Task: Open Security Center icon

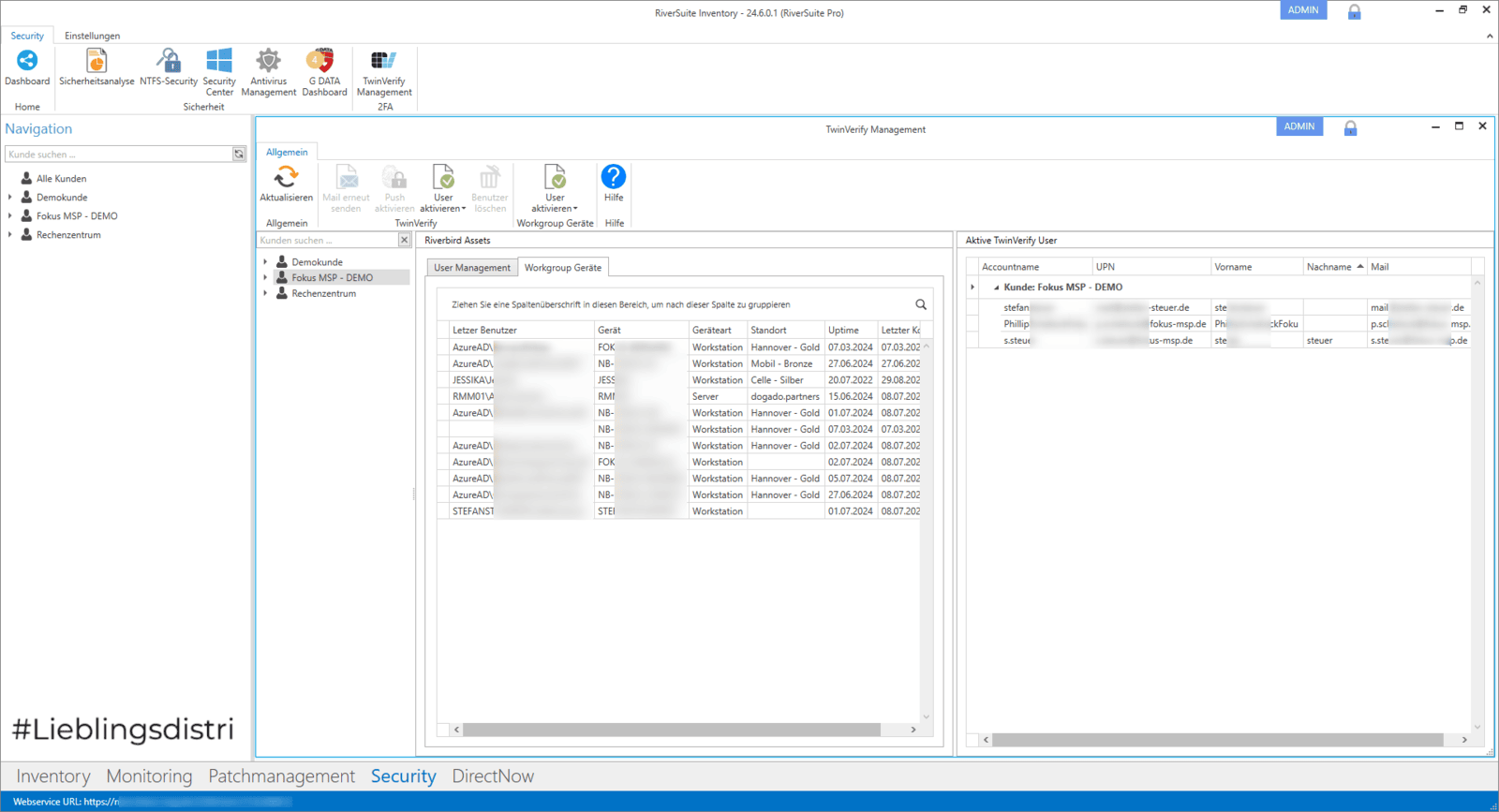Action: (x=219, y=72)
